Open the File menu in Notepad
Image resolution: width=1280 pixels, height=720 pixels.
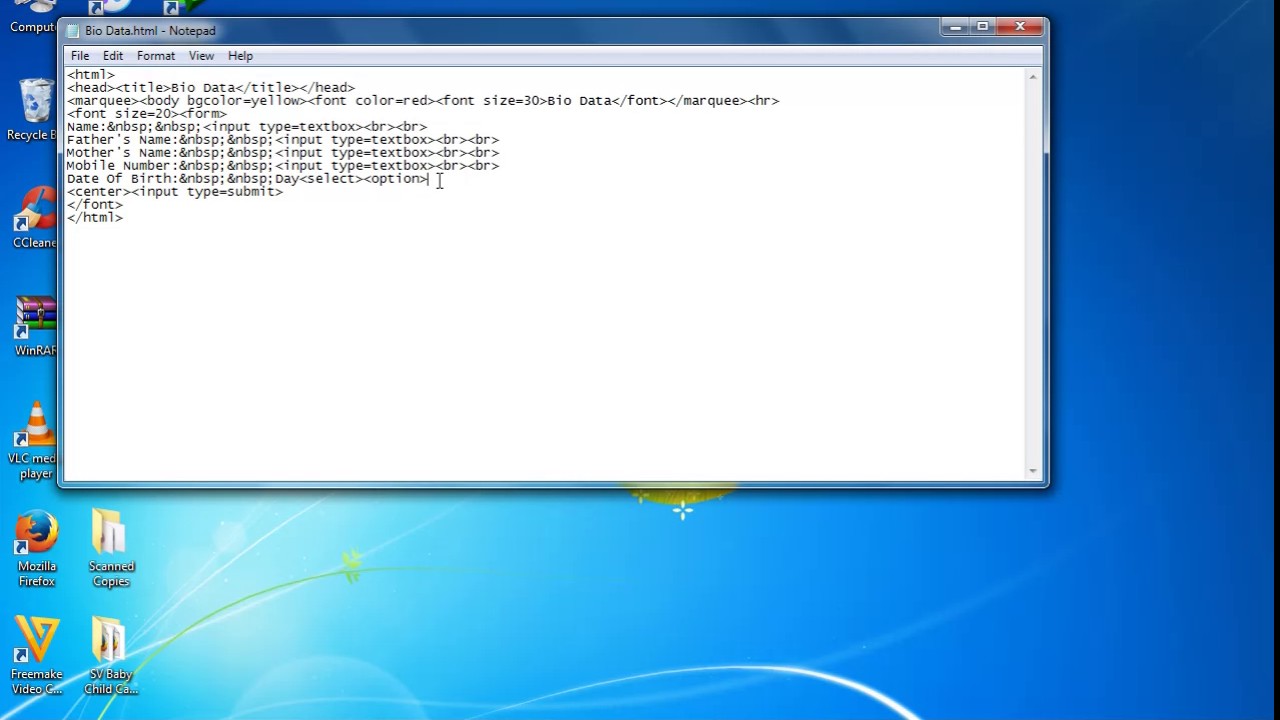[80, 56]
